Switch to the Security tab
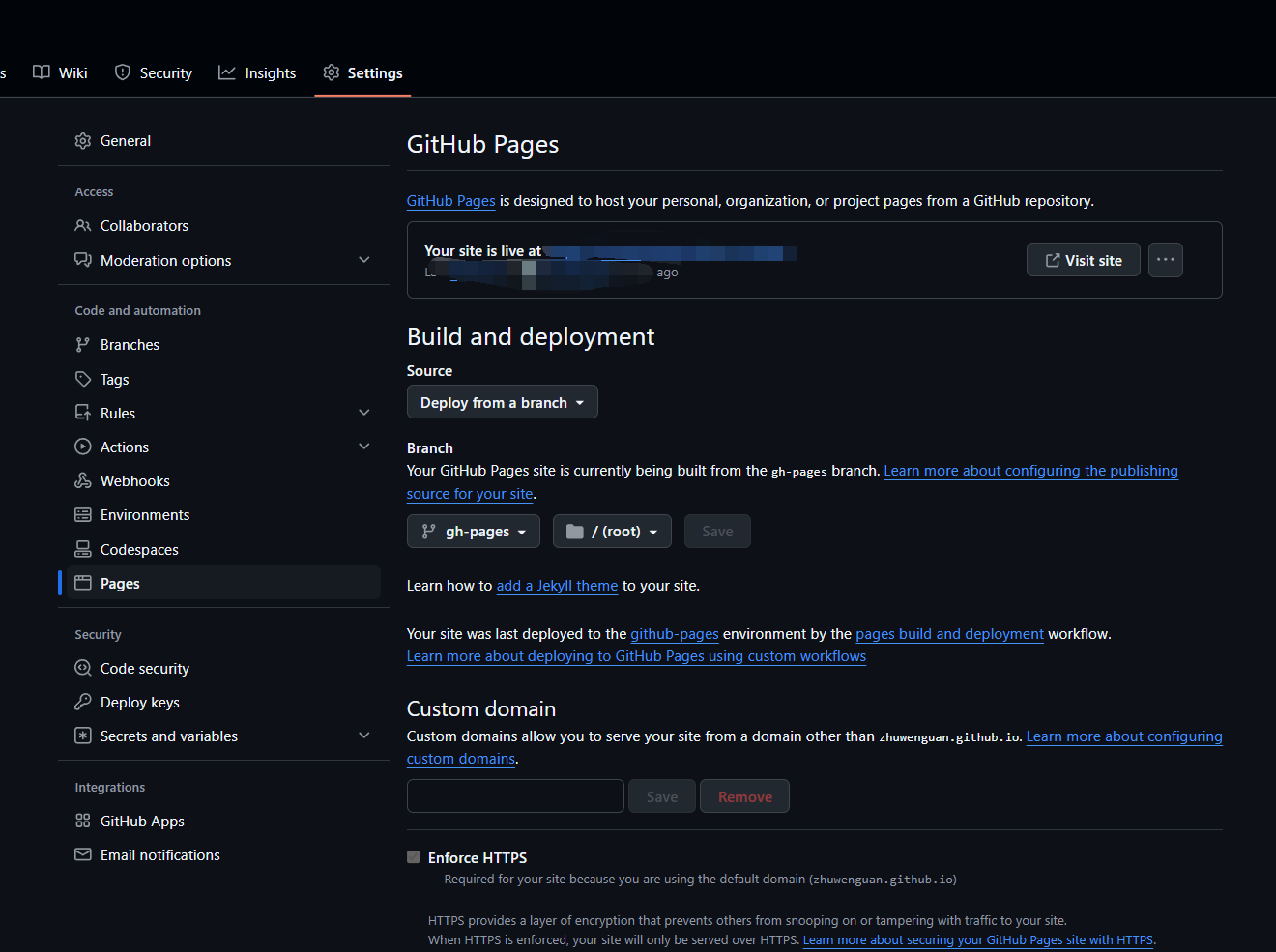This screenshot has width=1276, height=952. click(154, 72)
